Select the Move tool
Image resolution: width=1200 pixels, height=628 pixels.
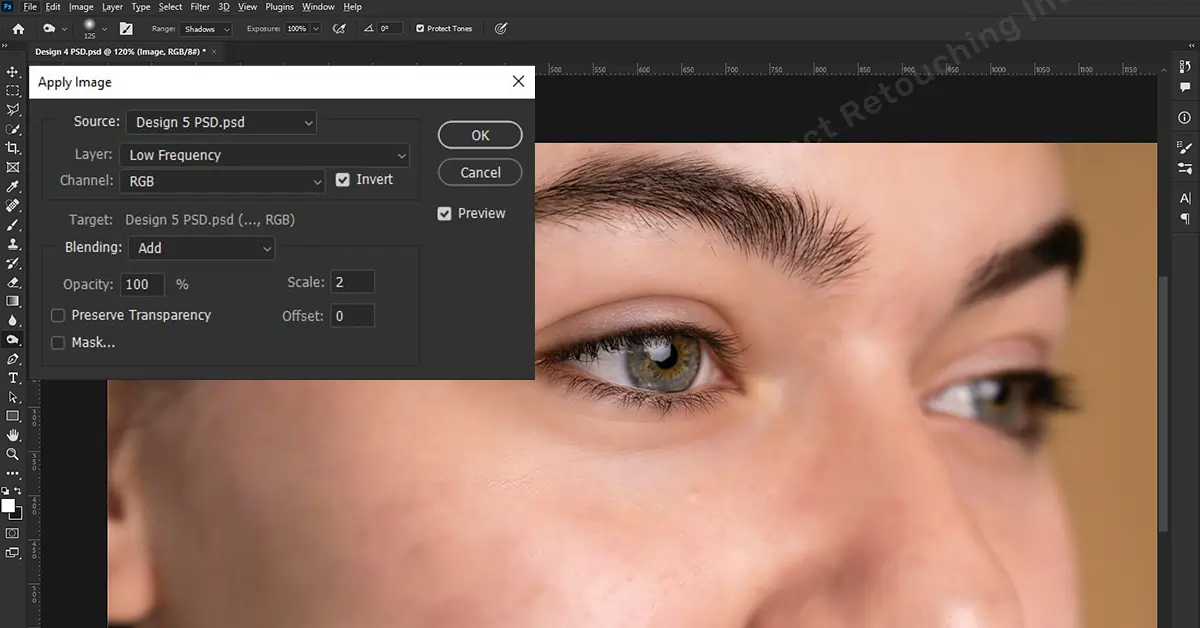point(13,72)
